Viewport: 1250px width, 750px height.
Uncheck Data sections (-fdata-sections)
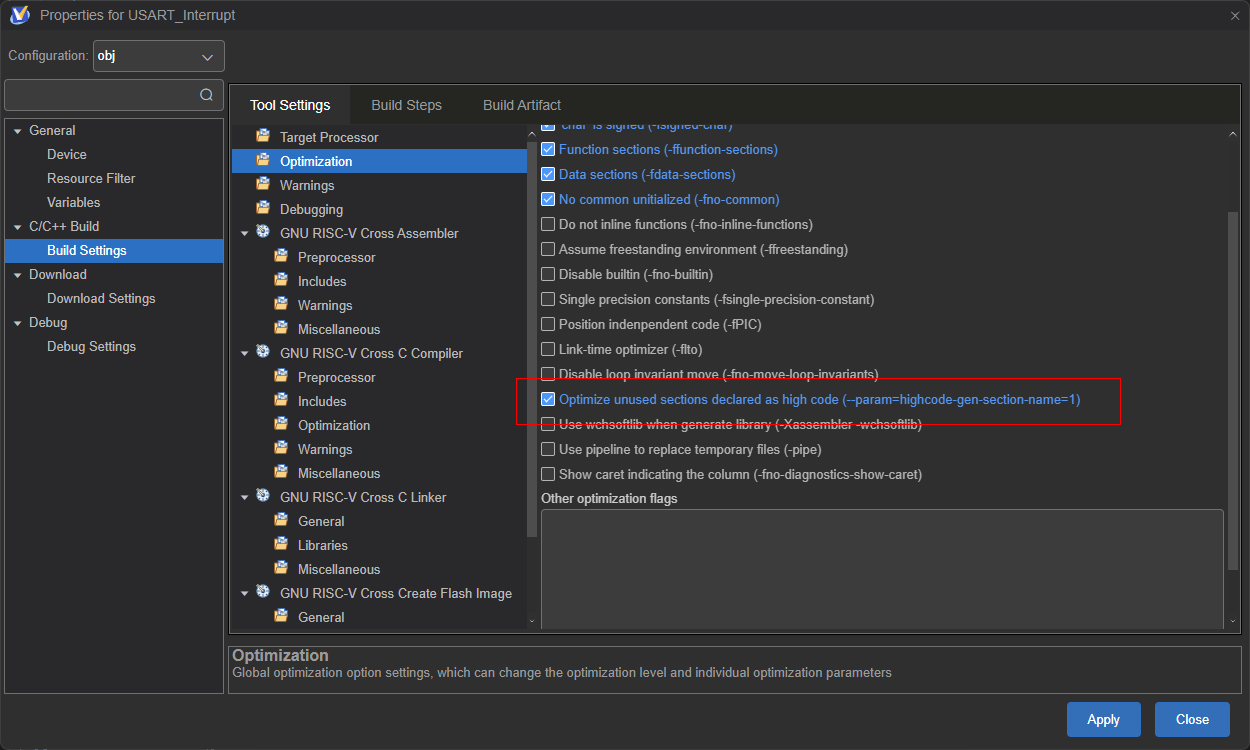[x=548, y=174]
